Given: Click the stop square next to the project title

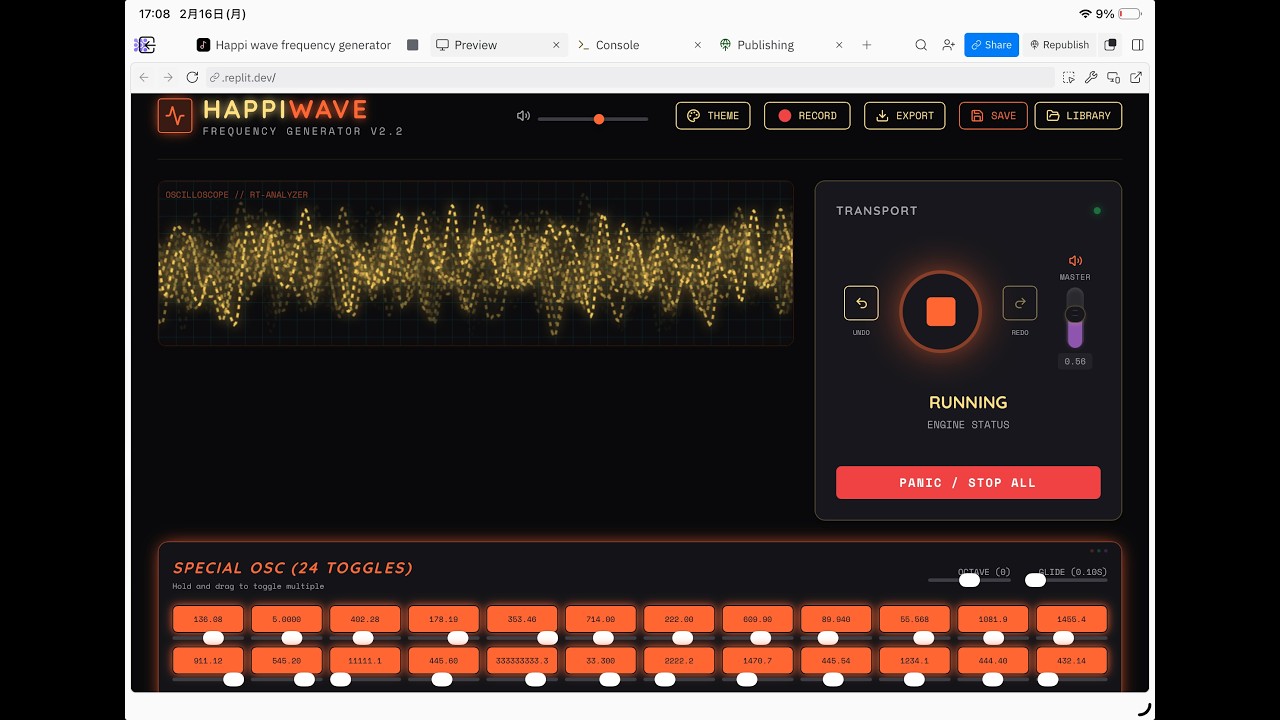Looking at the screenshot, I should click(413, 45).
